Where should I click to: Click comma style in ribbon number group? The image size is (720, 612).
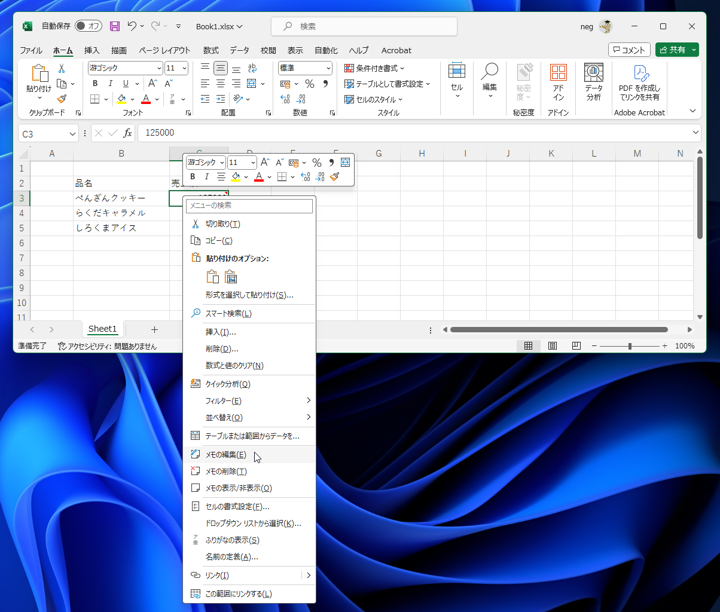pos(325,84)
